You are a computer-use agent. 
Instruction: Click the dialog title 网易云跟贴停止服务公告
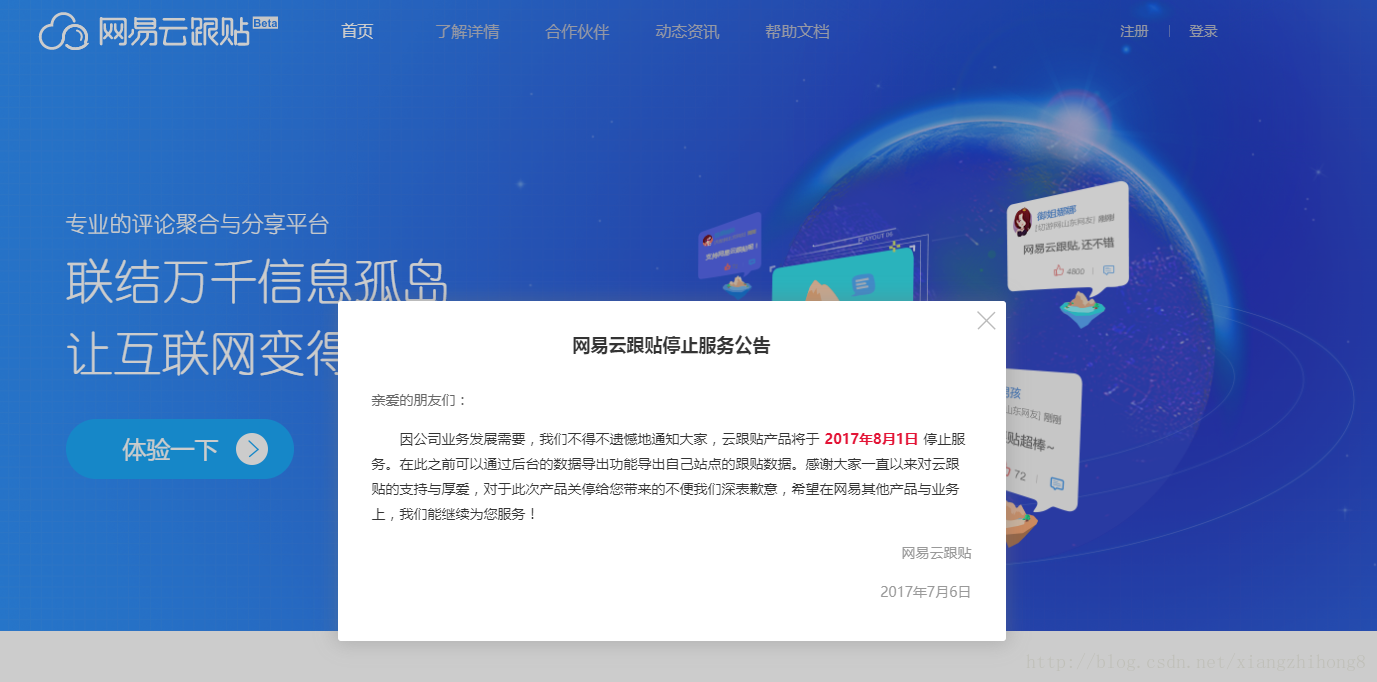pyautogui.click(x=671, y=346)
